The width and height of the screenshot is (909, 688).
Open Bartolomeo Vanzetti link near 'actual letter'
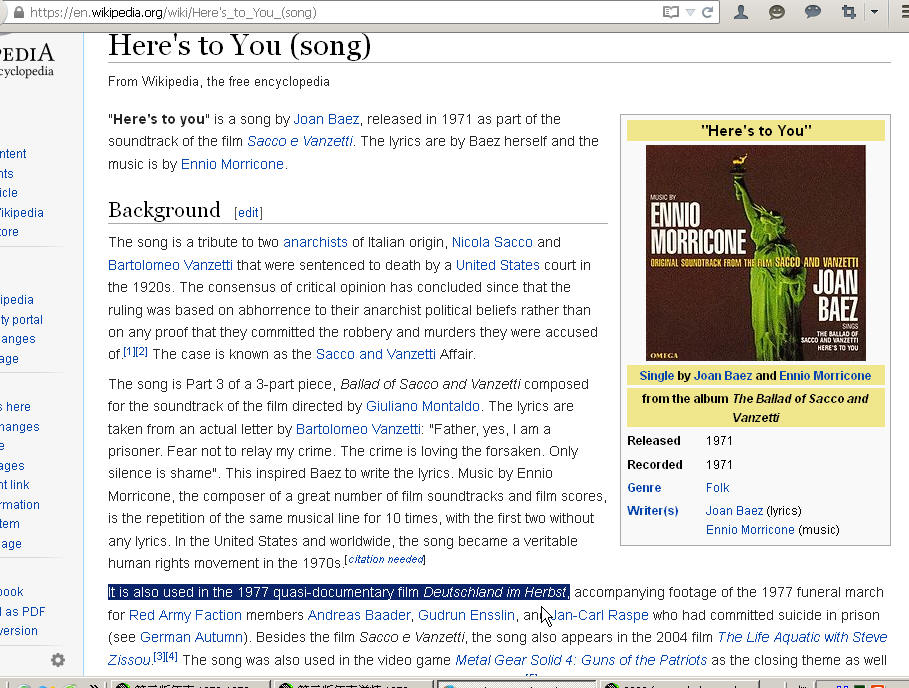pos(358,429)
